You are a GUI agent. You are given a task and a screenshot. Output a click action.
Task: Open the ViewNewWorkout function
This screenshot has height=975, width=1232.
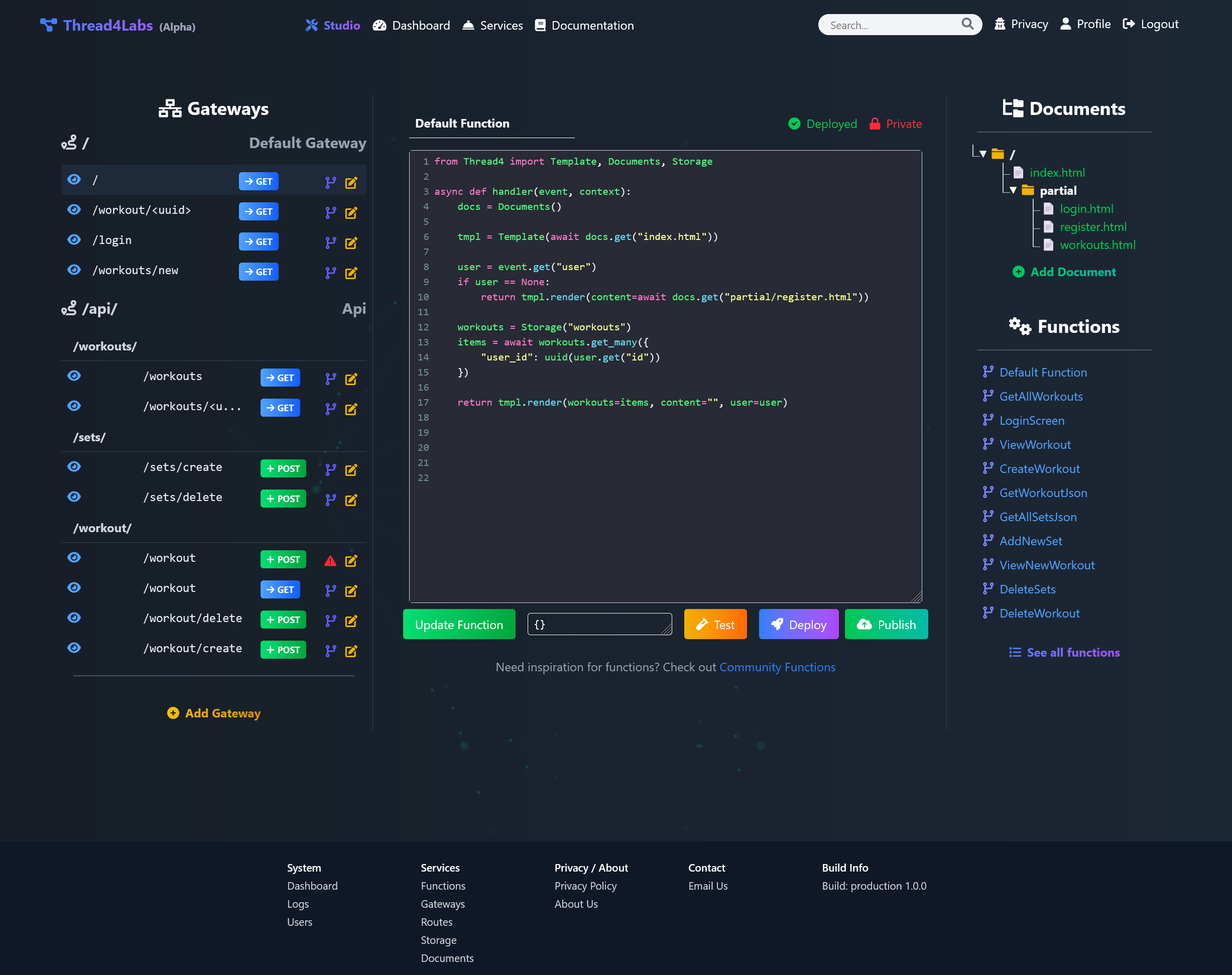pos(1047,565)
